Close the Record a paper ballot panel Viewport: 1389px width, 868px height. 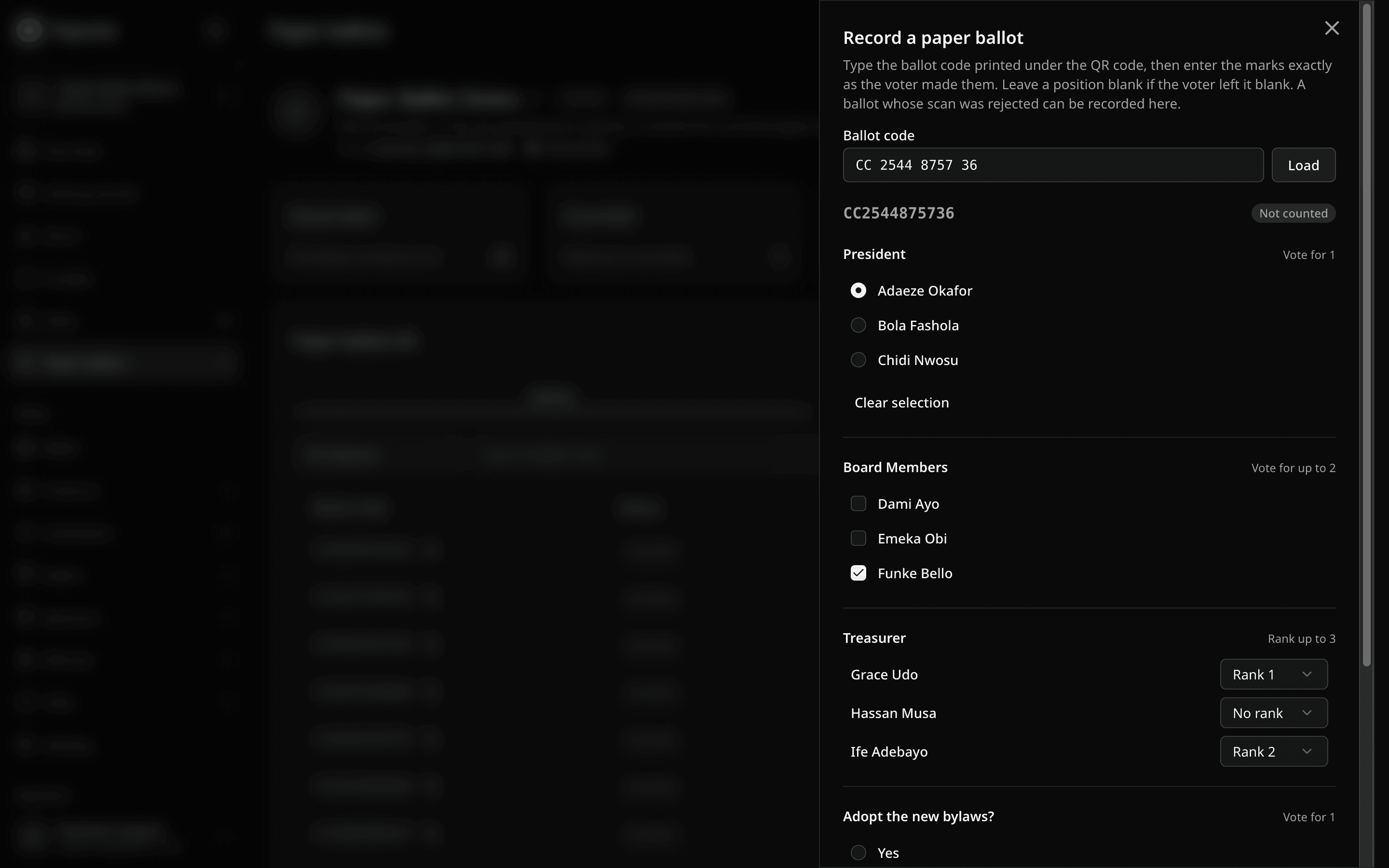(1332, 28)
